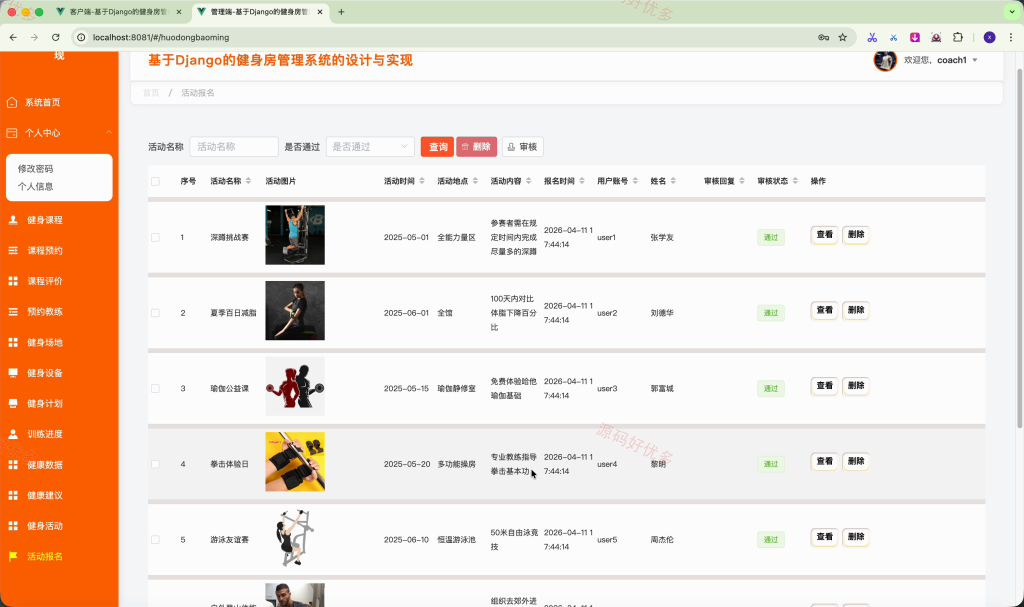Click the 首页 breadcrumb link
1024x607 pixels.
(x=151, y=93)
